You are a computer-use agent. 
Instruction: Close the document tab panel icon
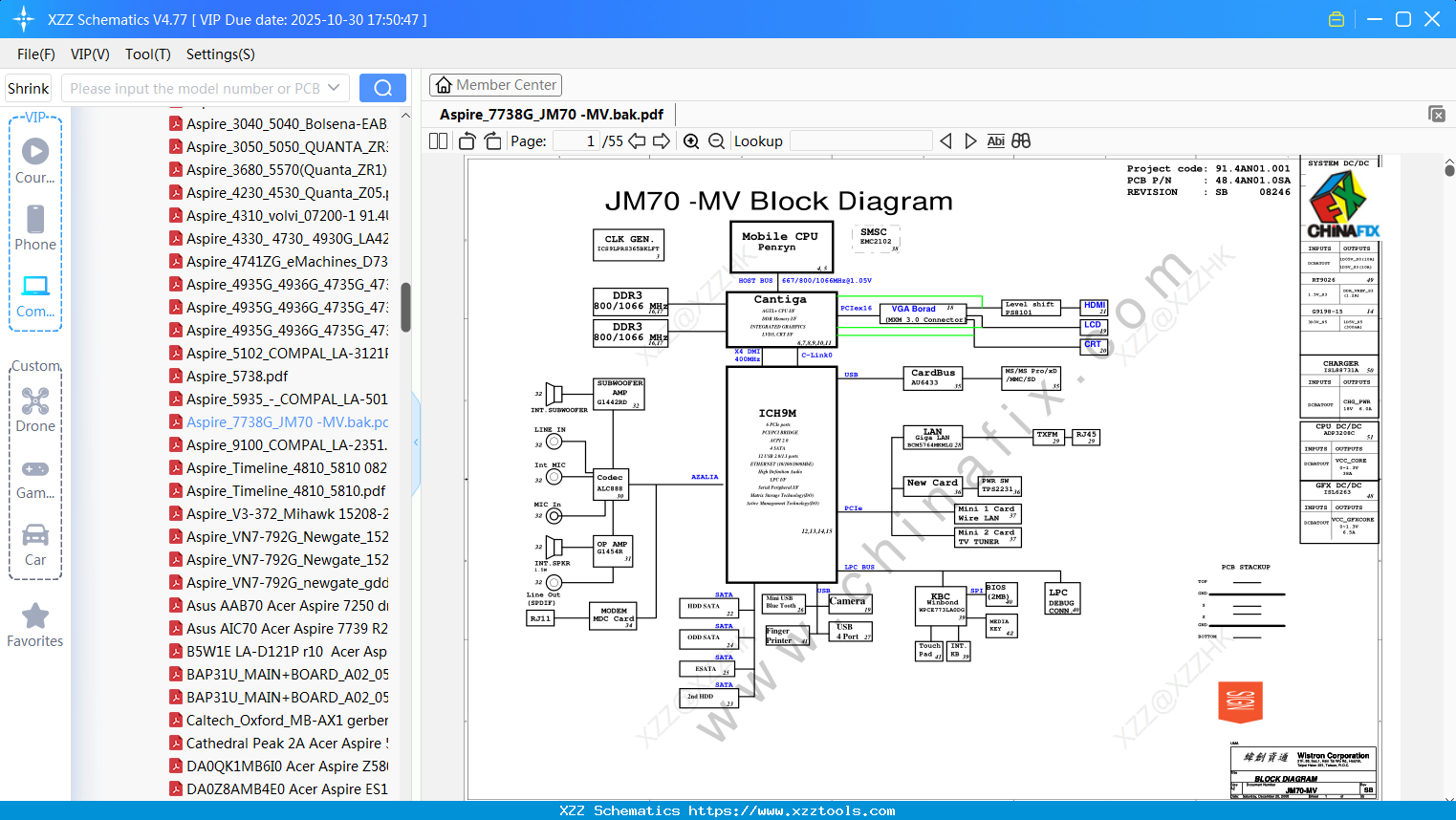pyautogui.click(x=1437, y=114)
